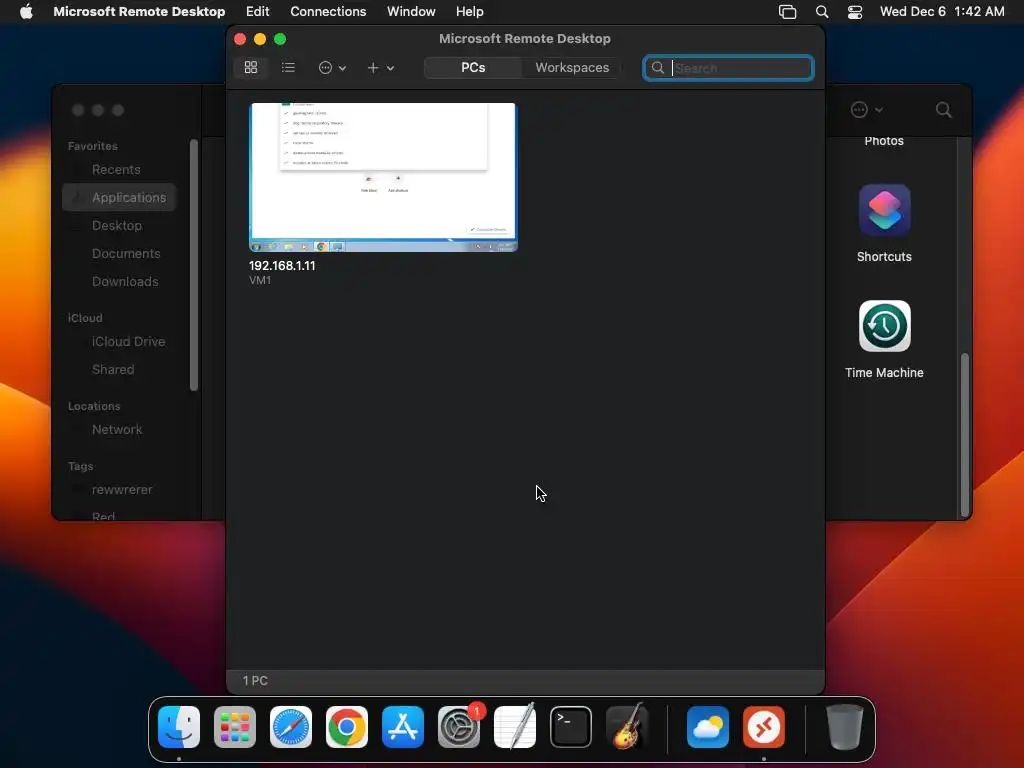The height and width of the screenshot is (768, 1024).
Task: Click the Stage Manager icon in menu bar
Action: 788,12
